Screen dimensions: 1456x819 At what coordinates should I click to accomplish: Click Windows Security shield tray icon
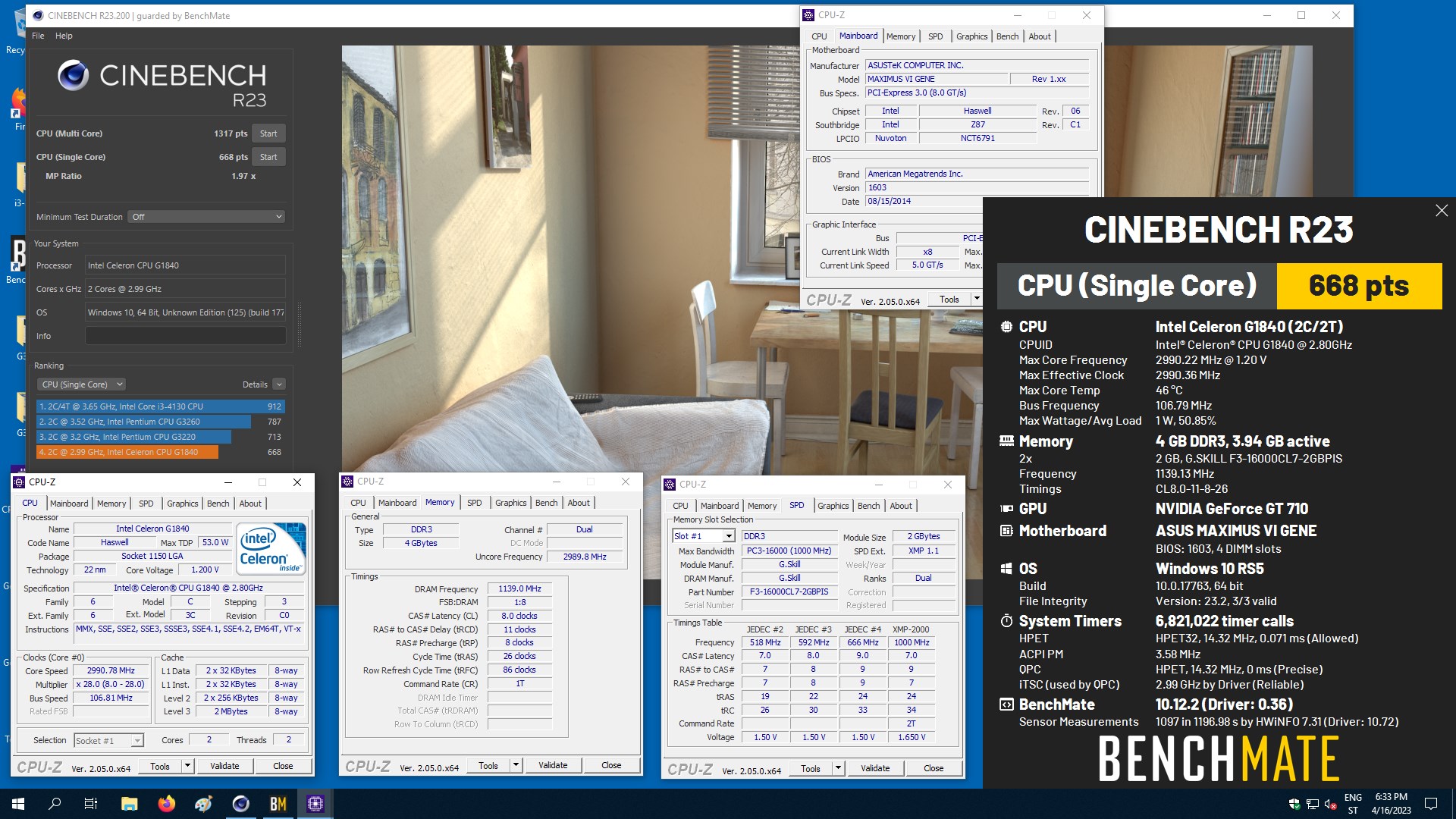click(1294, 804)
